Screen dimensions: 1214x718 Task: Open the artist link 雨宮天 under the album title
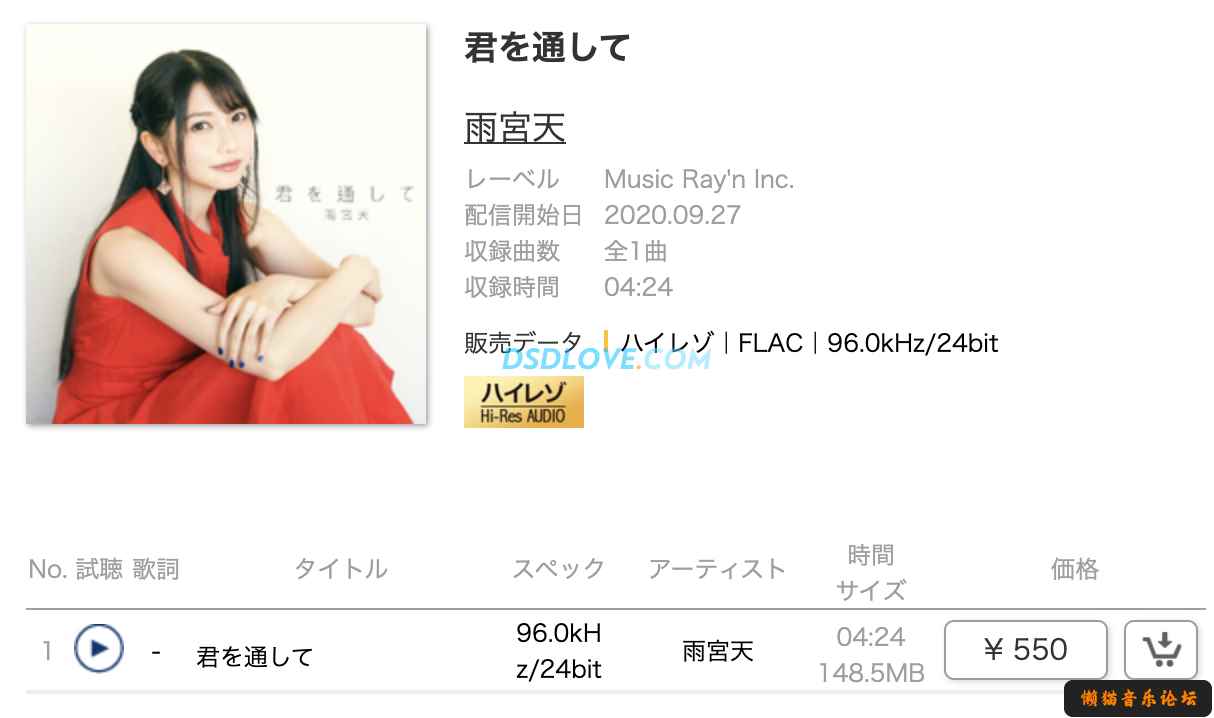click(515, 128)
